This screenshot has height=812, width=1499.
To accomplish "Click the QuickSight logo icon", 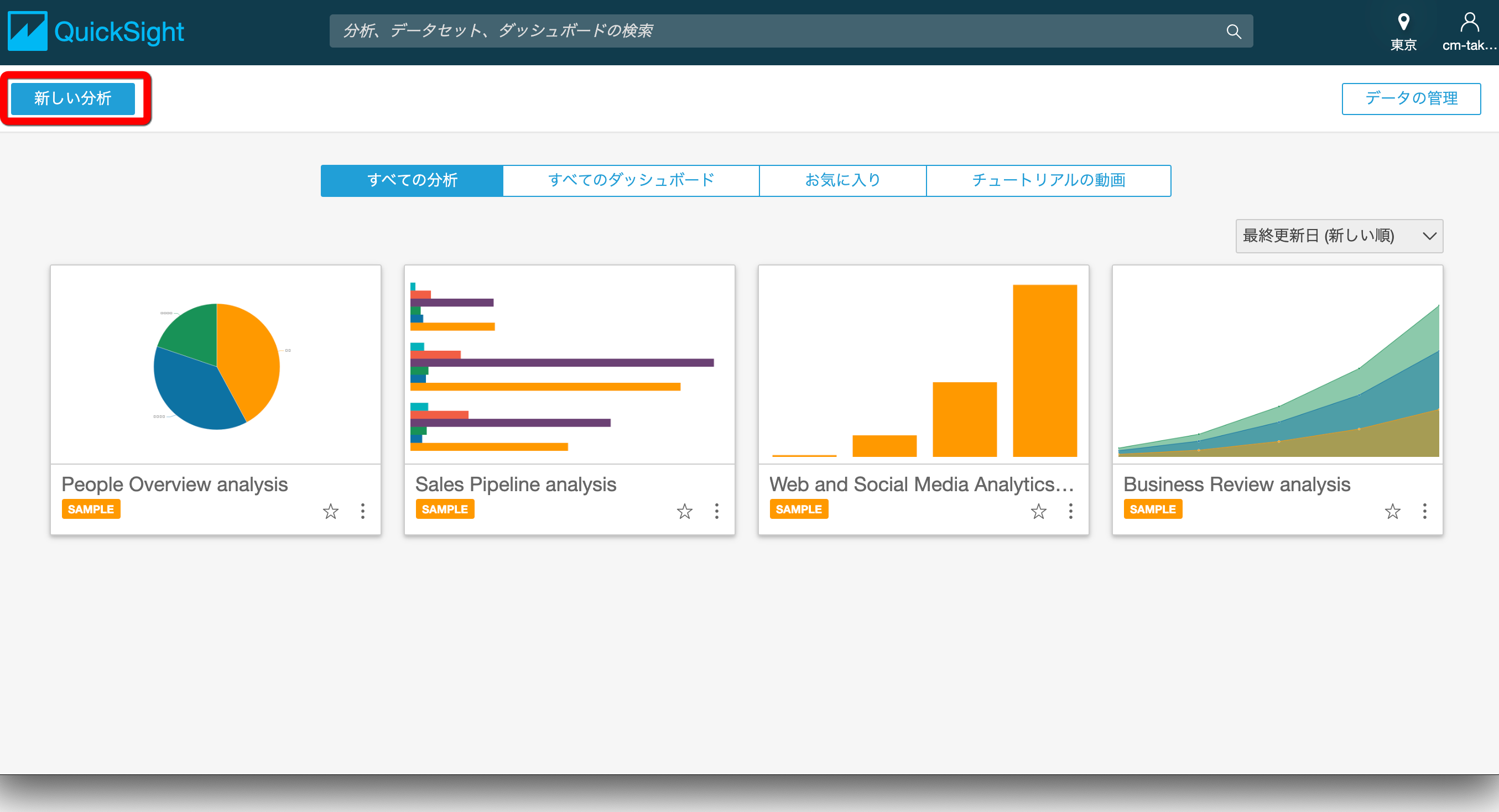I will (x=27, y=30).
